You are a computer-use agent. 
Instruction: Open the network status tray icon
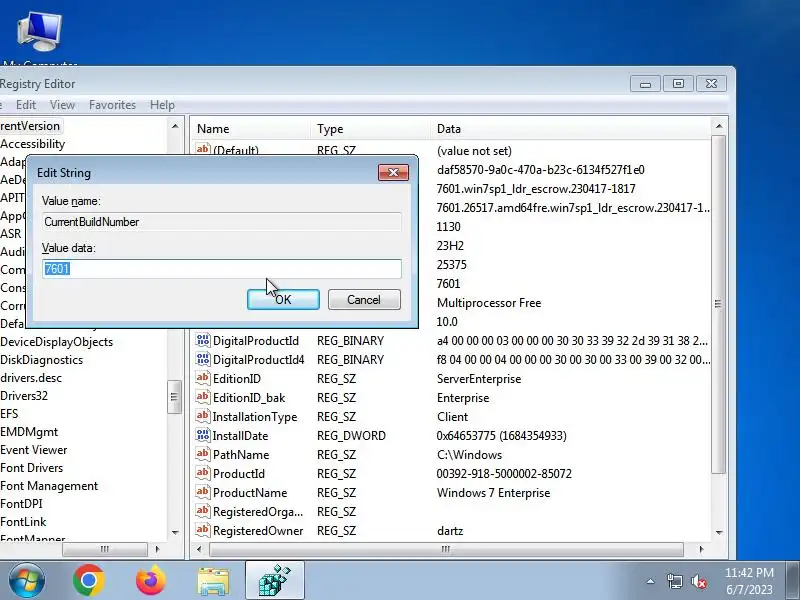[674, 581]
